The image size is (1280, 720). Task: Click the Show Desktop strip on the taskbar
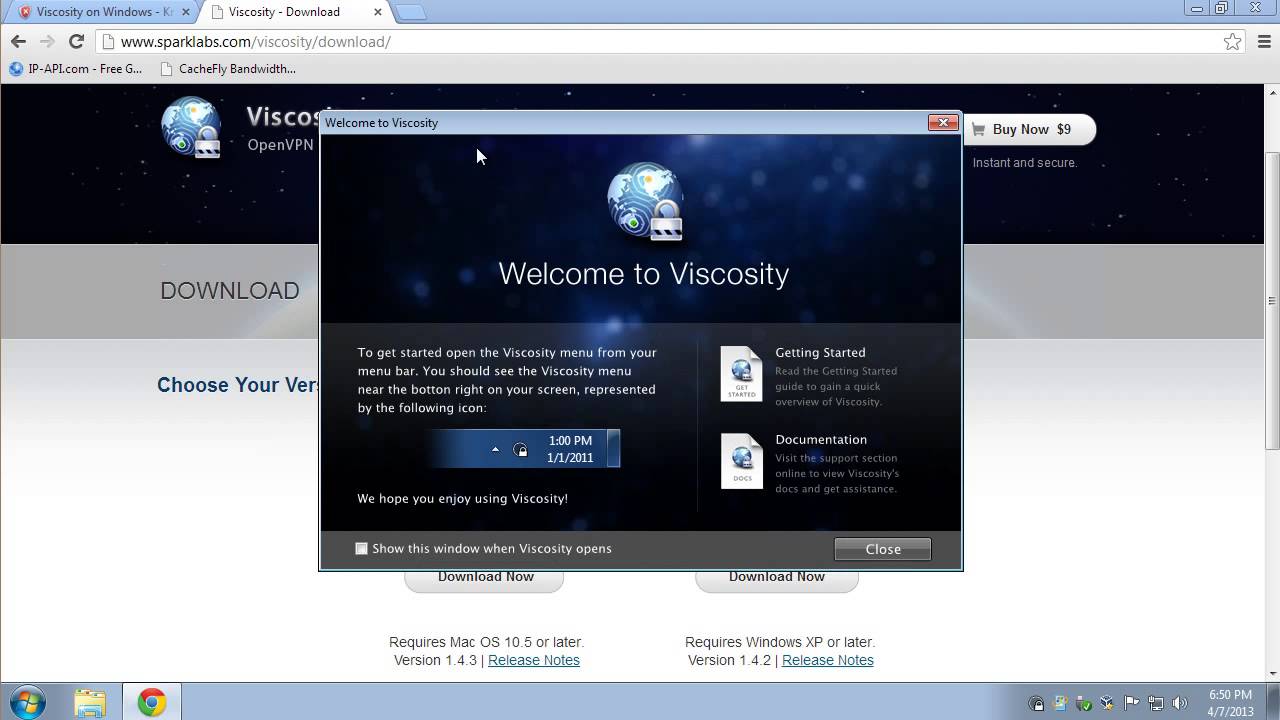point(1273,702)
